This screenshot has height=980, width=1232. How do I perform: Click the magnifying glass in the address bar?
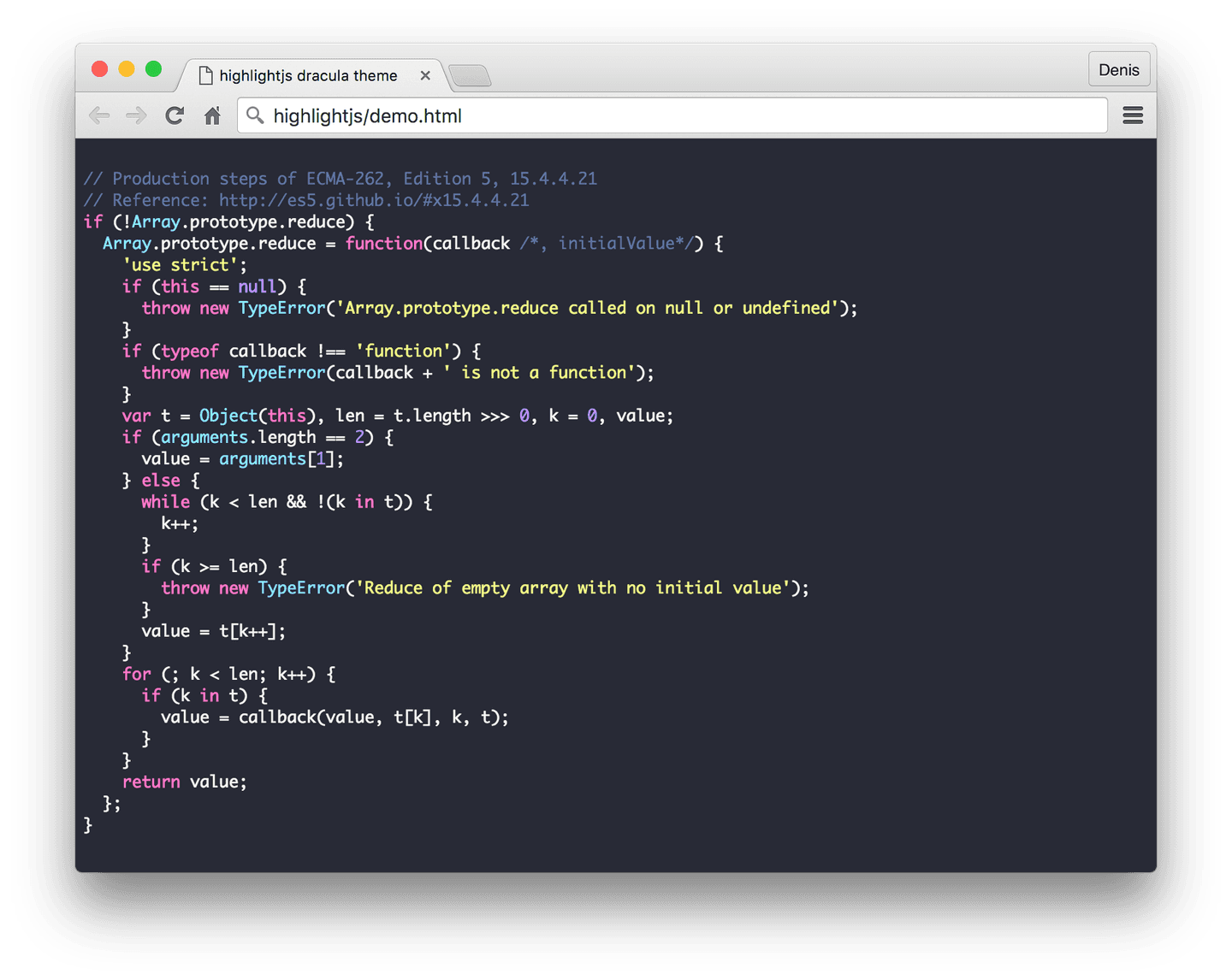coord(255,115)
